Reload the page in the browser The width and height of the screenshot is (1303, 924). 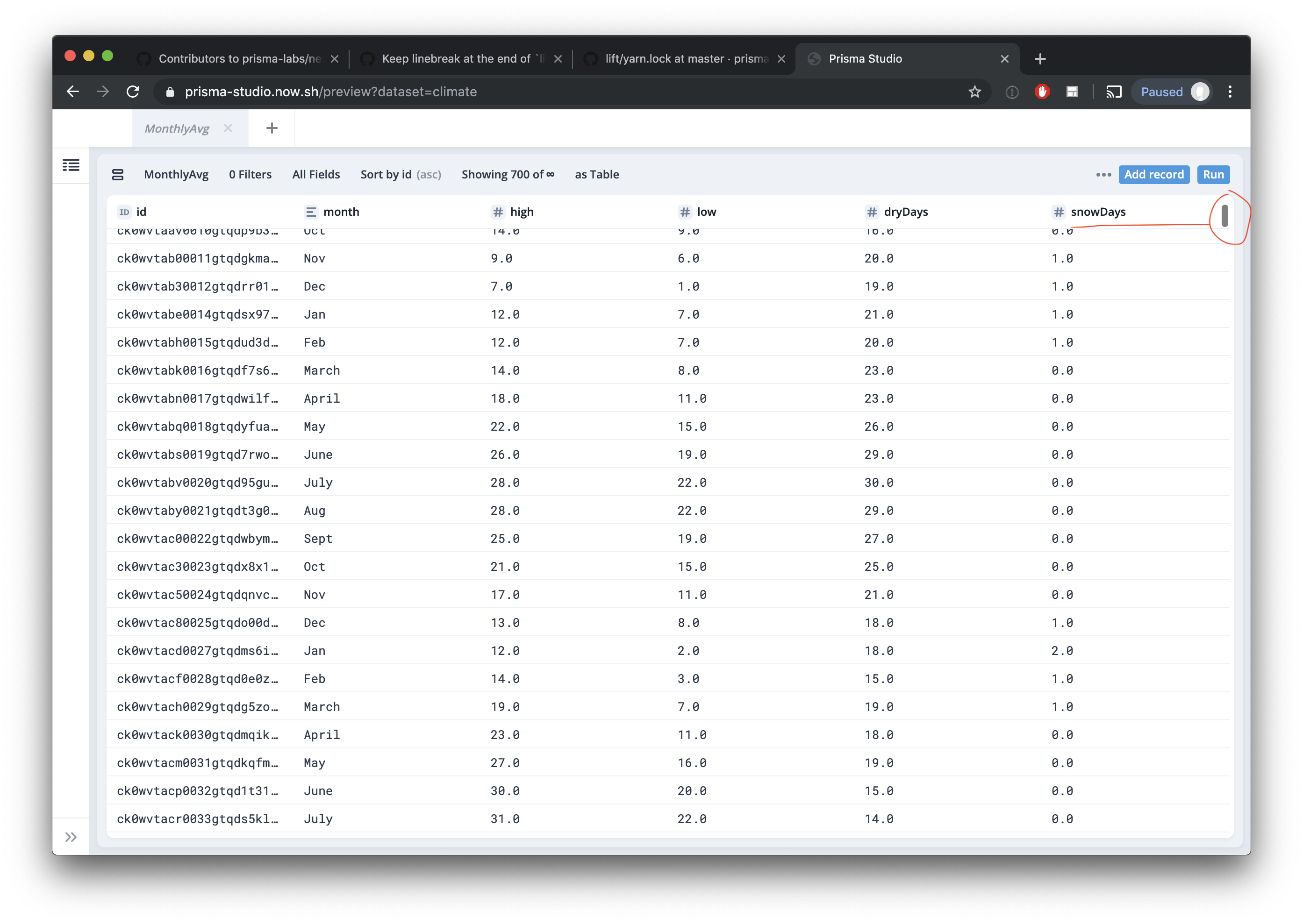point(133,92)
